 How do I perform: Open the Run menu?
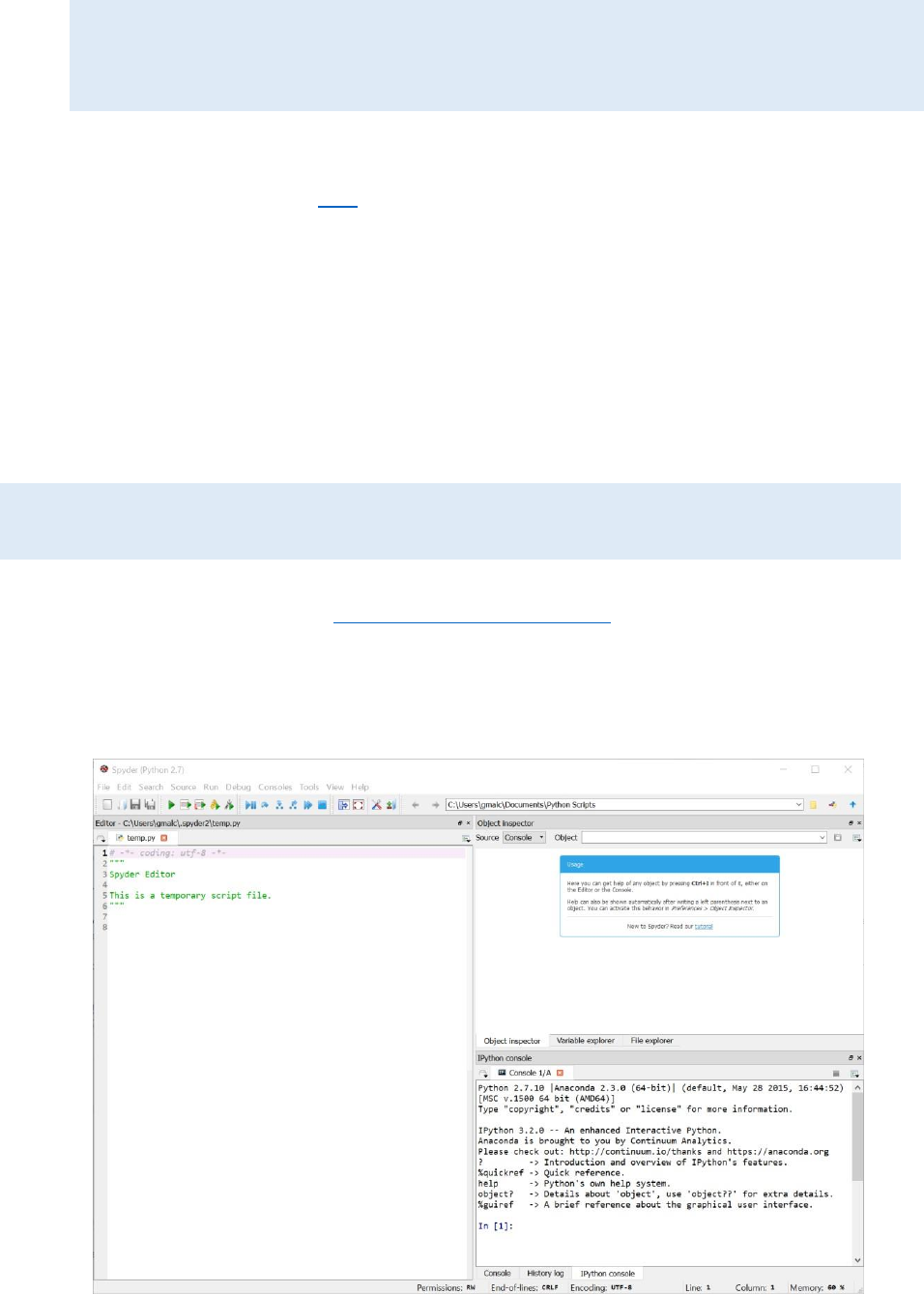[211, 787]
